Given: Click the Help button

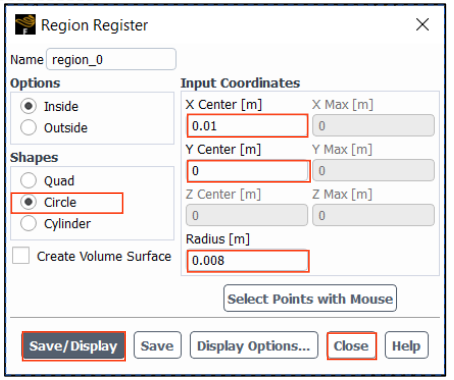Looking at the screenshot, I should tap(406, 345).
